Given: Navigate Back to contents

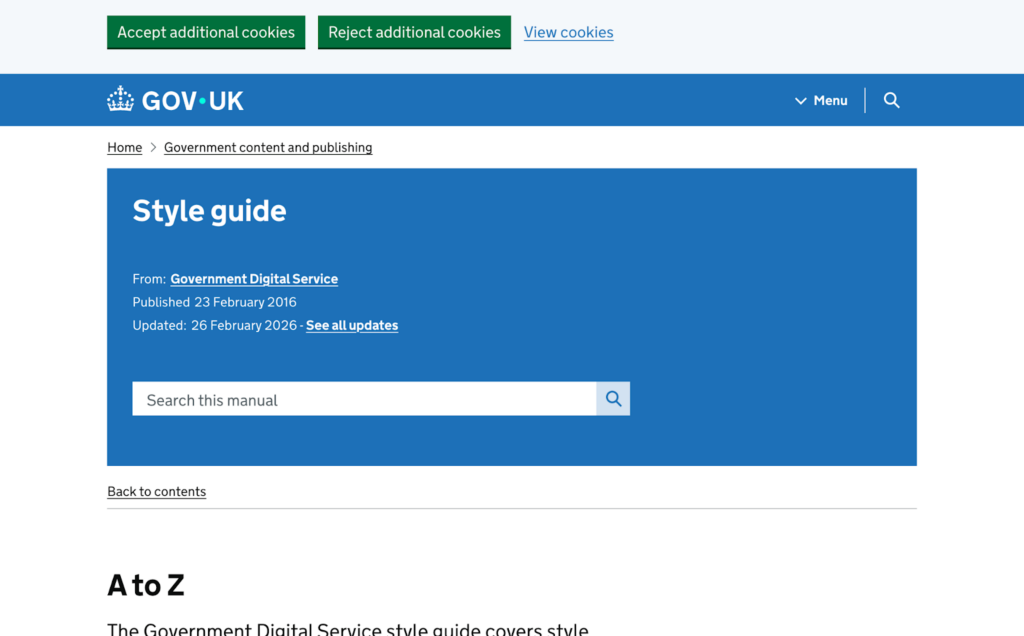Looking at the screenshot, I should (156, 491).
